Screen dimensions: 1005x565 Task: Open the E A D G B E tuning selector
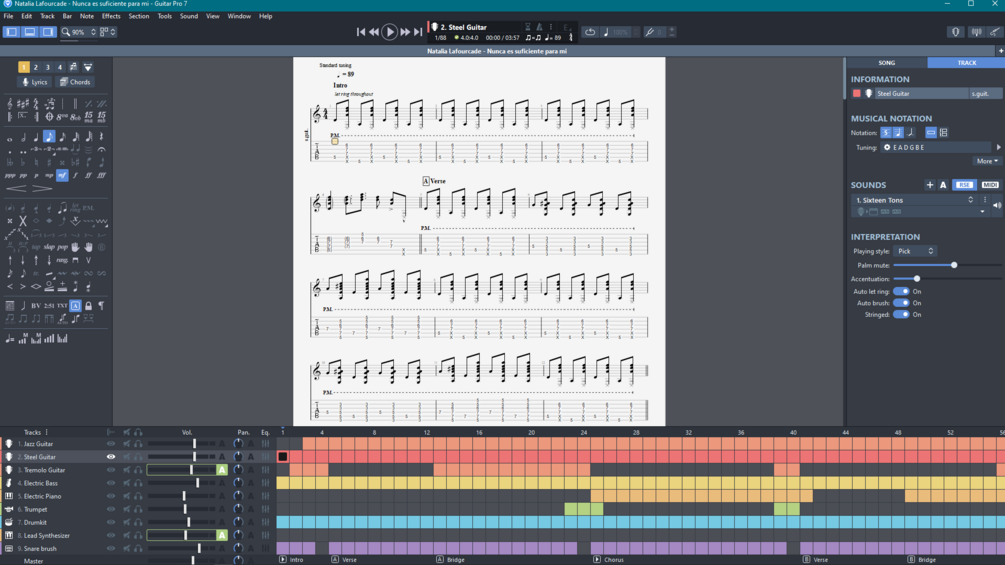coord(936,147)
